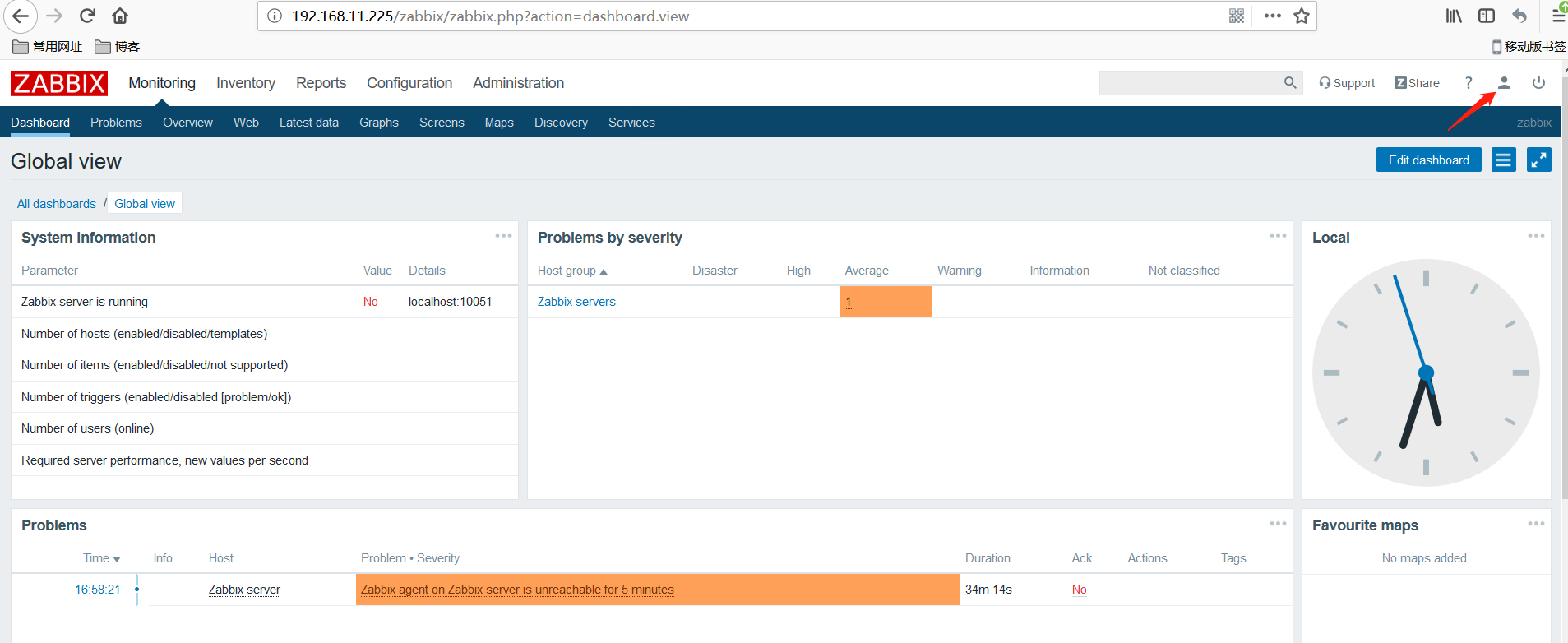Go to browser home page icon
Image resolution: width=1568 pixels, height=643 pixels.
pos(120,16)
